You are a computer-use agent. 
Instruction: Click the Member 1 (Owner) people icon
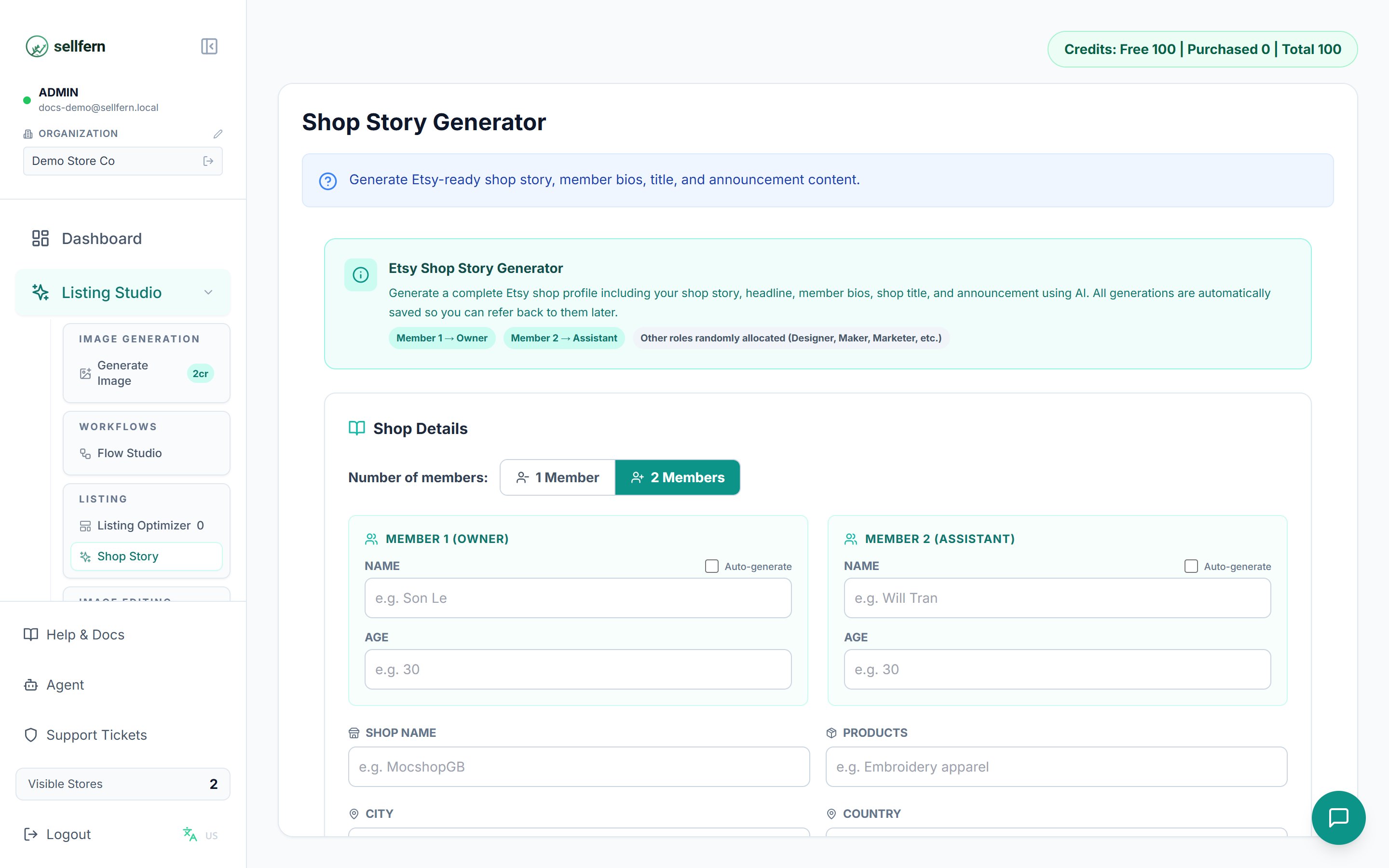point(371,539)
